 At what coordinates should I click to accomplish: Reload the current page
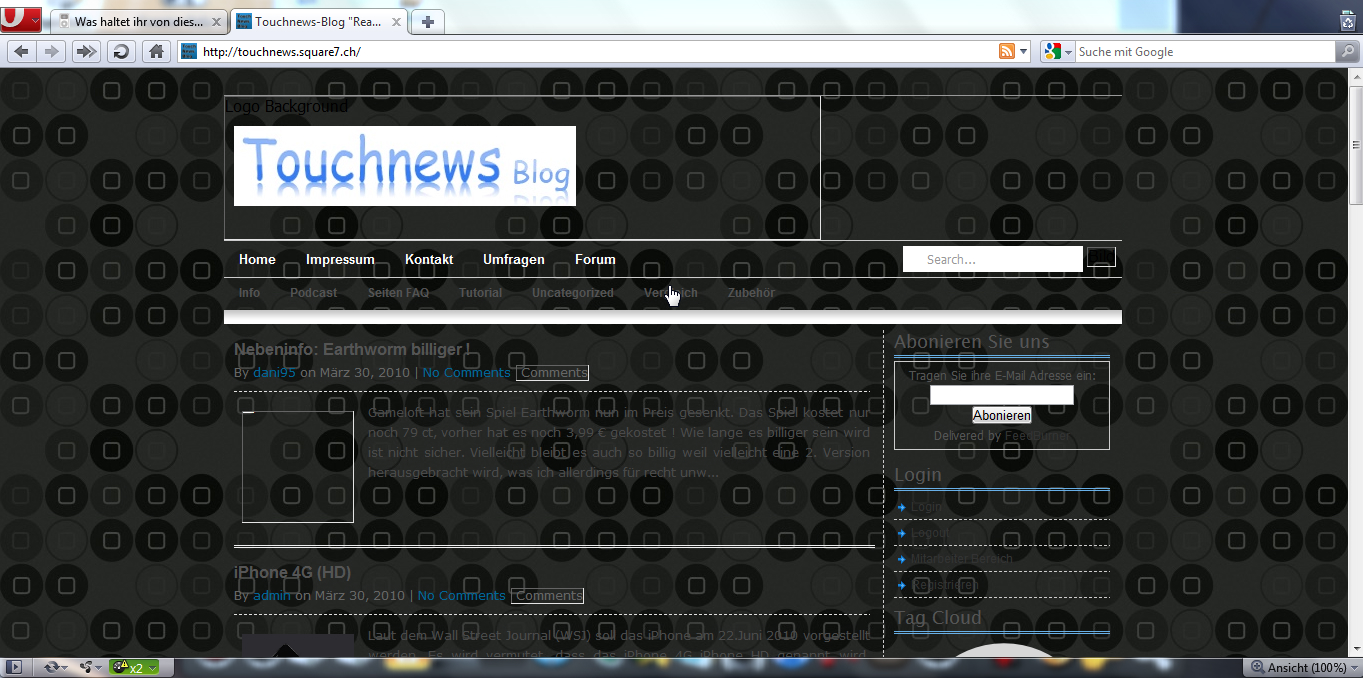coord(121,52)
